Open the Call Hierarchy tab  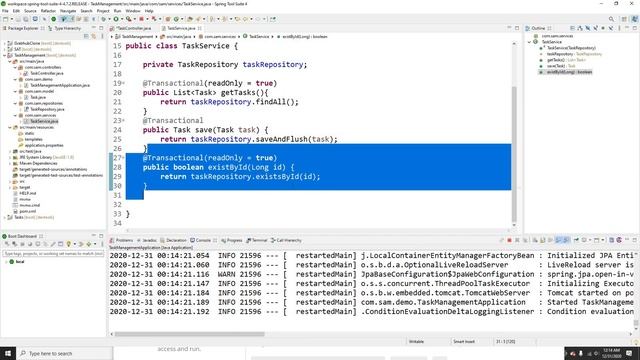tap(286, 240)
